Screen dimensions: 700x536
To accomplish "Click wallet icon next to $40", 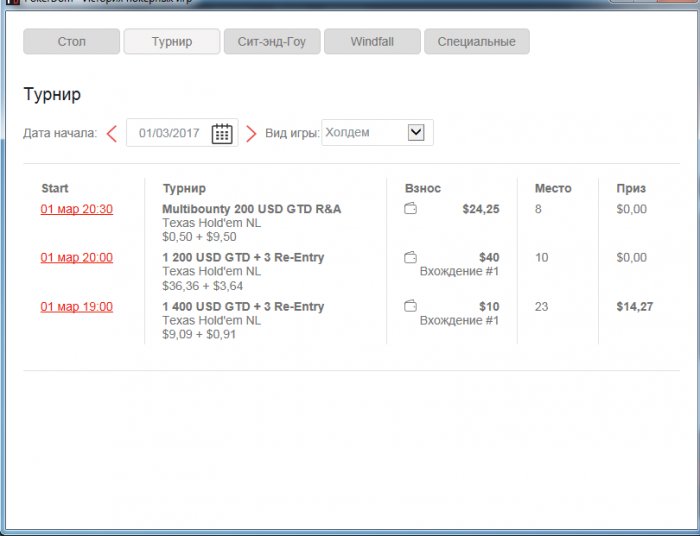I will (x=410, y=257).
